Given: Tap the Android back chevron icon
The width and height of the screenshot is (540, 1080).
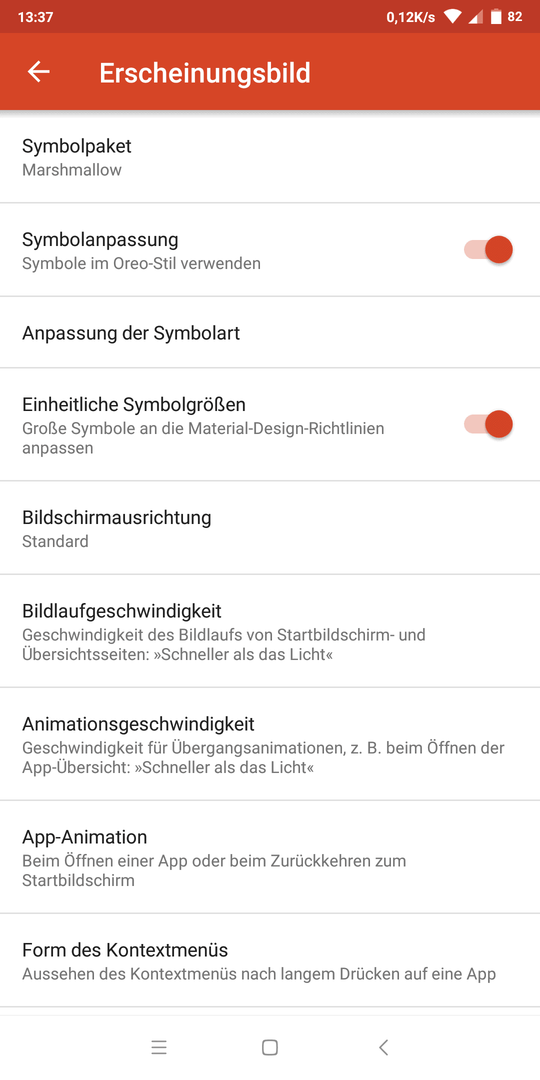Looking at the screenshot, I should tap(384, 1048).
